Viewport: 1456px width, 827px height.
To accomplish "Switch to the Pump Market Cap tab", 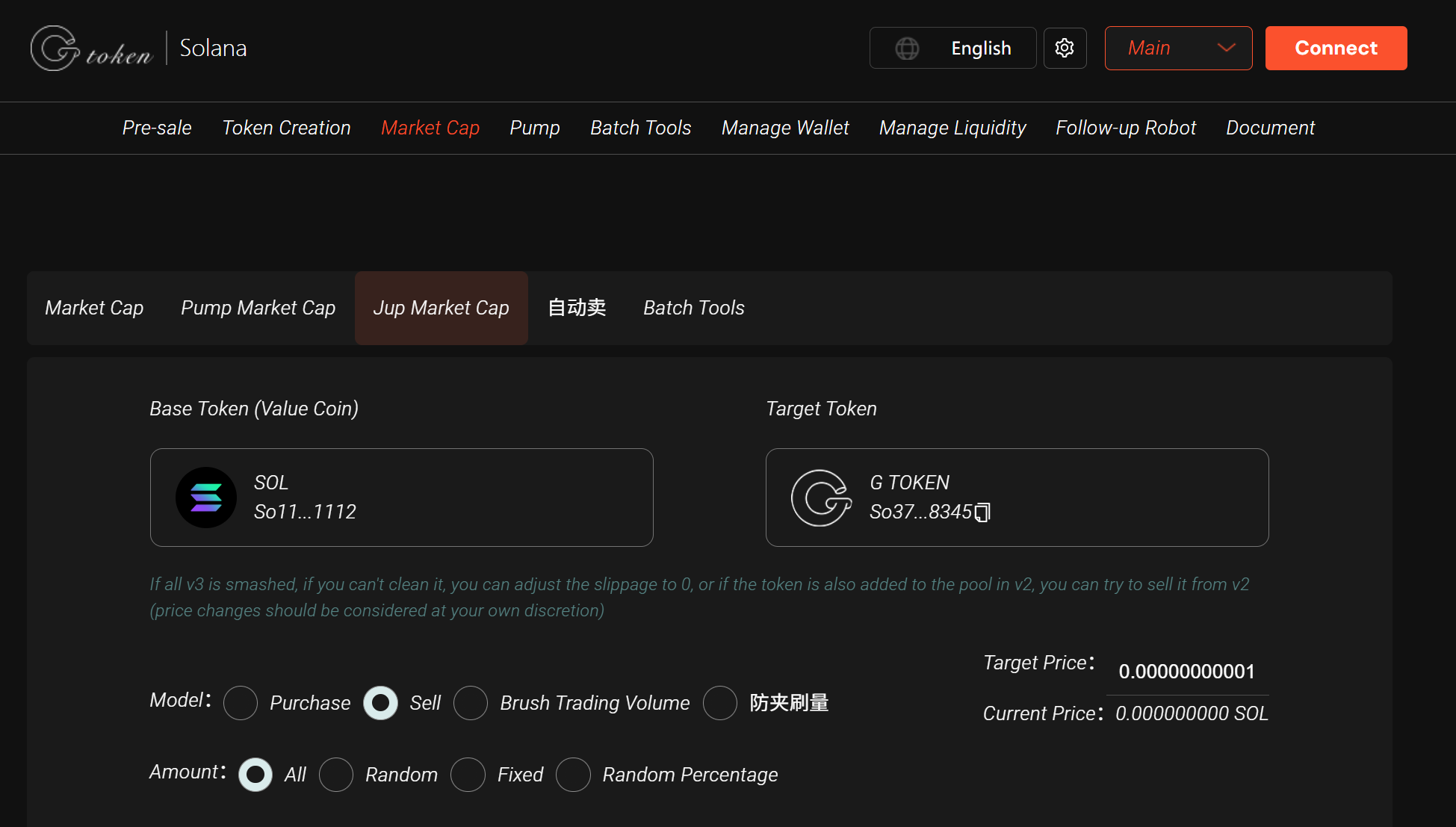I will click(258, 308).
